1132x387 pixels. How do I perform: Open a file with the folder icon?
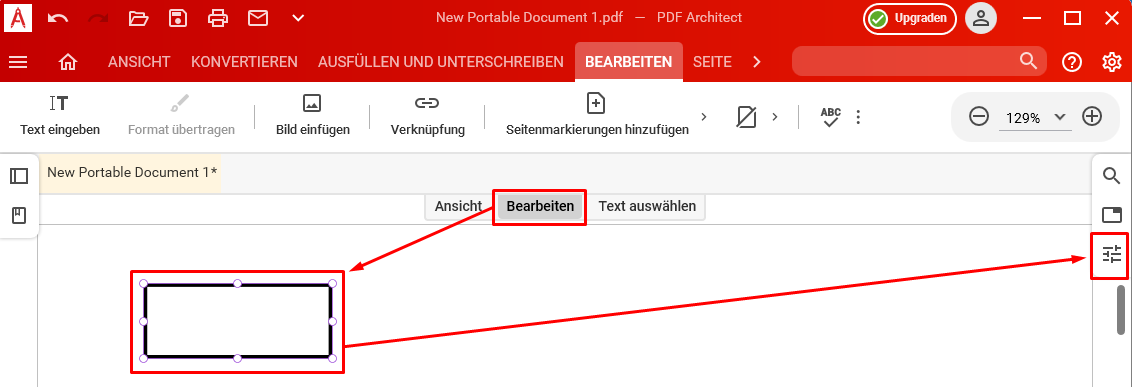(138, 18)
